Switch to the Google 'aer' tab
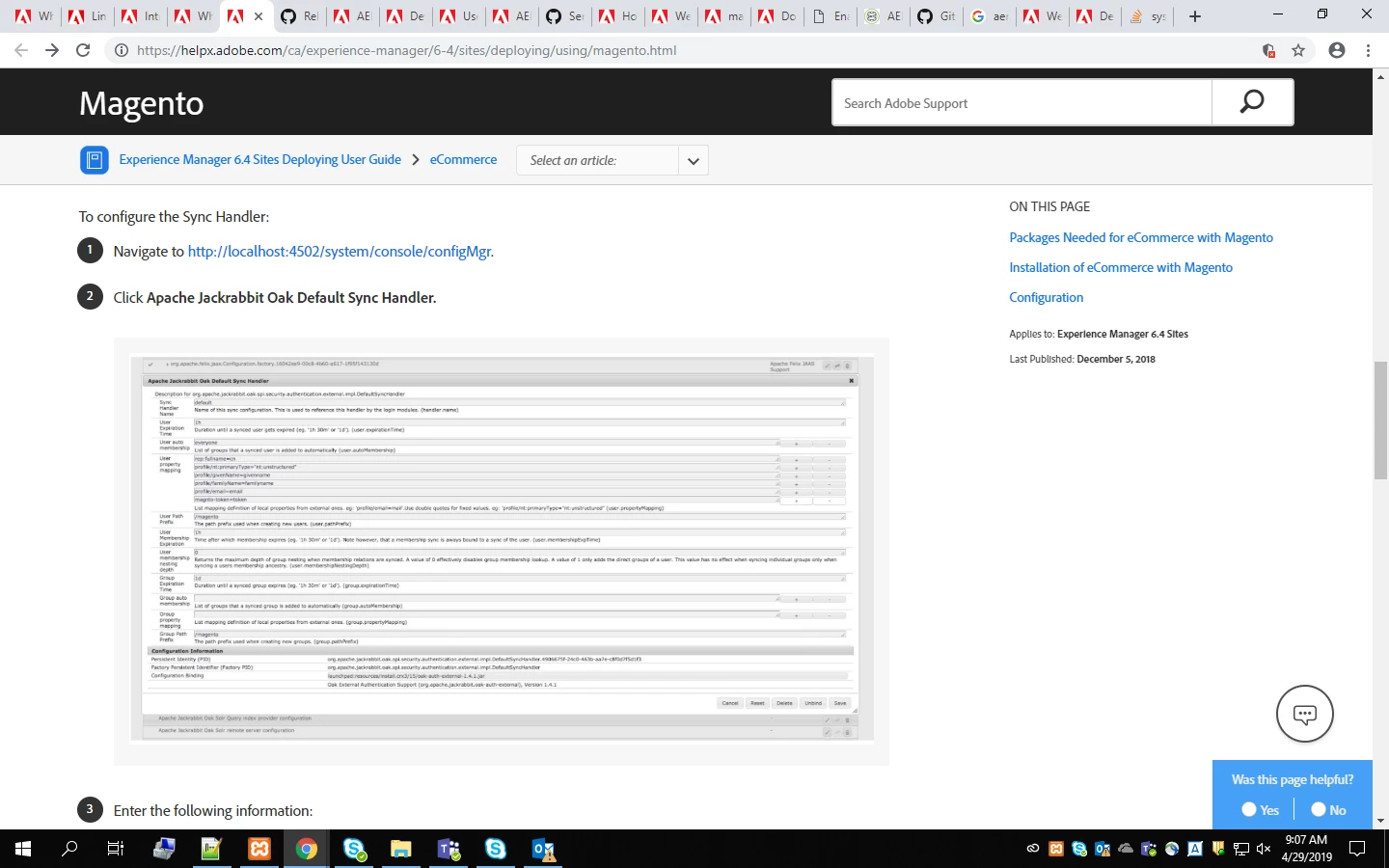Screen dimensions: 1389x868 coord(990,16)
